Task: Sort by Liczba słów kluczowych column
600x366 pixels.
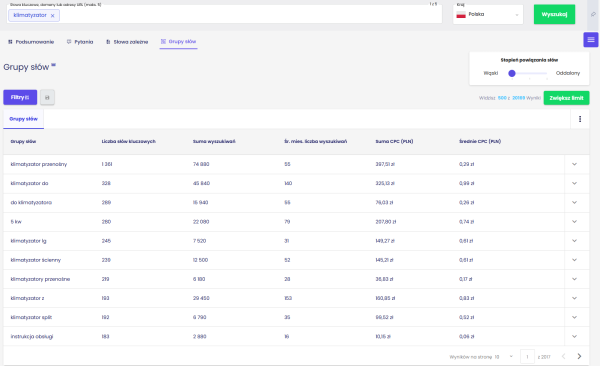Action: pyautogui.click(x=129, y=141)
